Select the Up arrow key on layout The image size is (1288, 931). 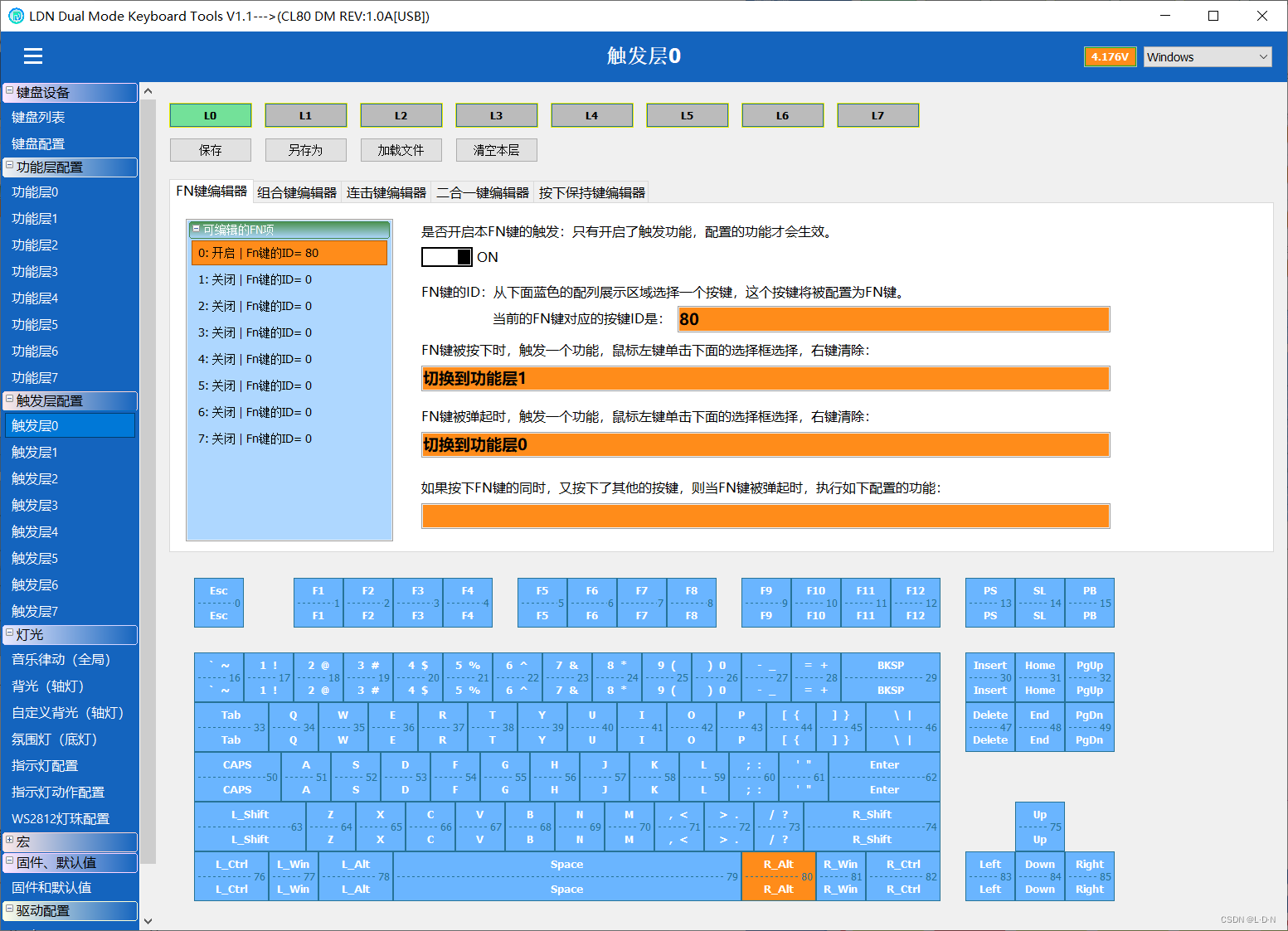(1040, 827)
